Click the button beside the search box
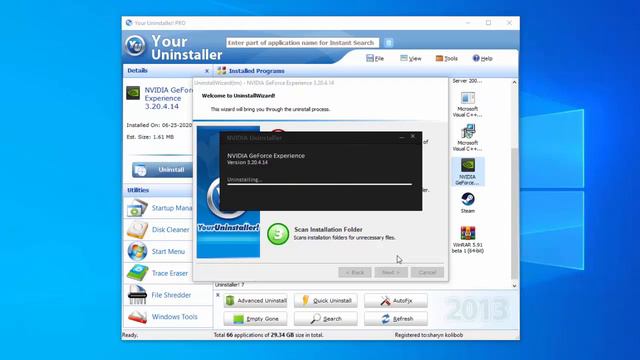Screen dimensions: 640x360 point(389,42)
